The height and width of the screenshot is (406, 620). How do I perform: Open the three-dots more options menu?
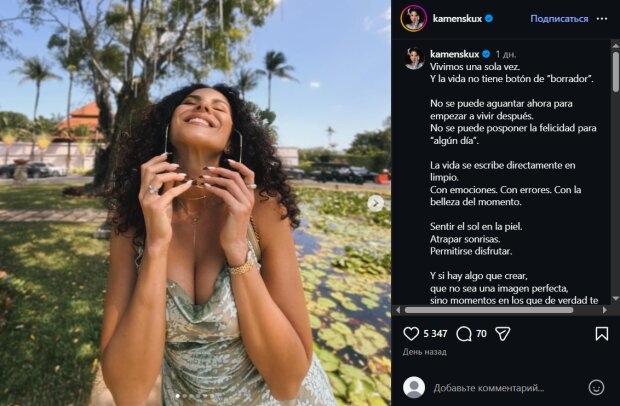601,19
